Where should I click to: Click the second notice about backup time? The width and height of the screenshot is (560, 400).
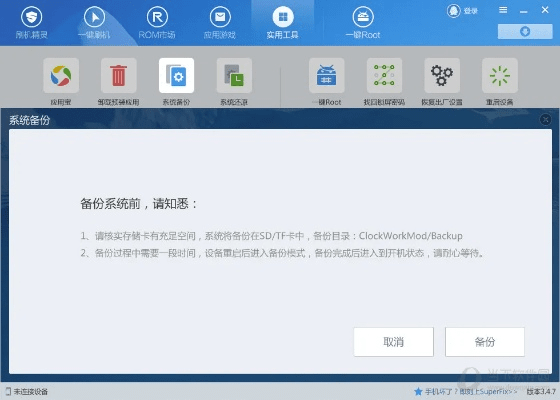[282, 253]
